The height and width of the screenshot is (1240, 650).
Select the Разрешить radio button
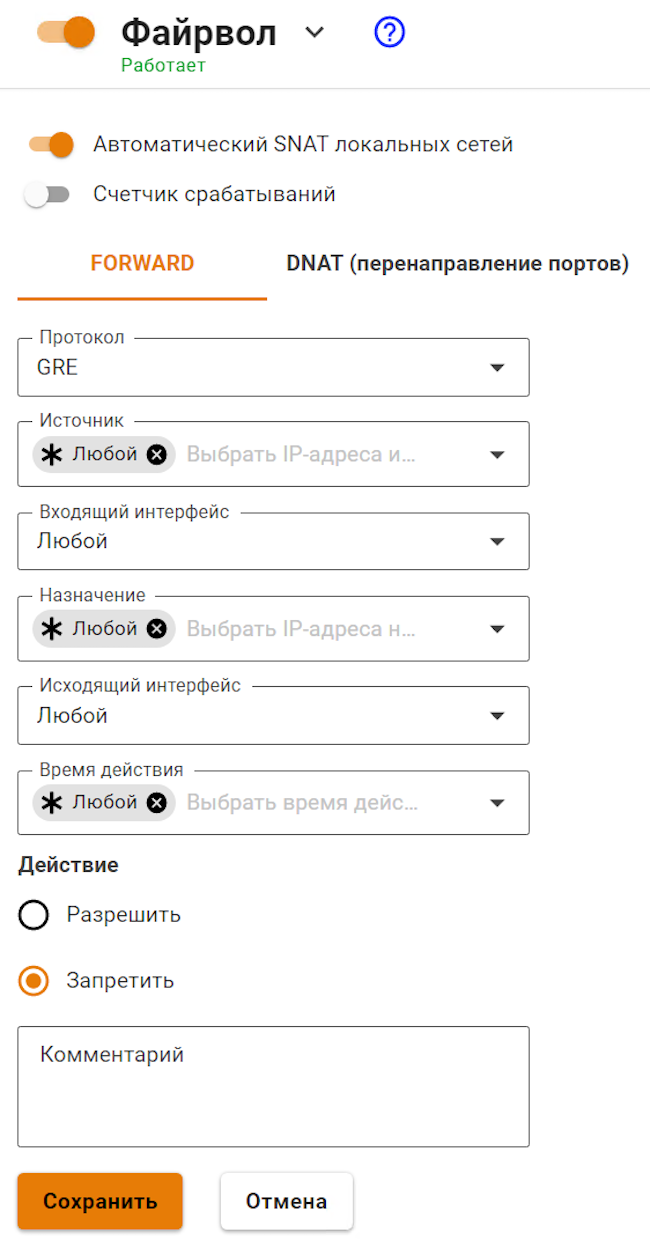[34, 915]
